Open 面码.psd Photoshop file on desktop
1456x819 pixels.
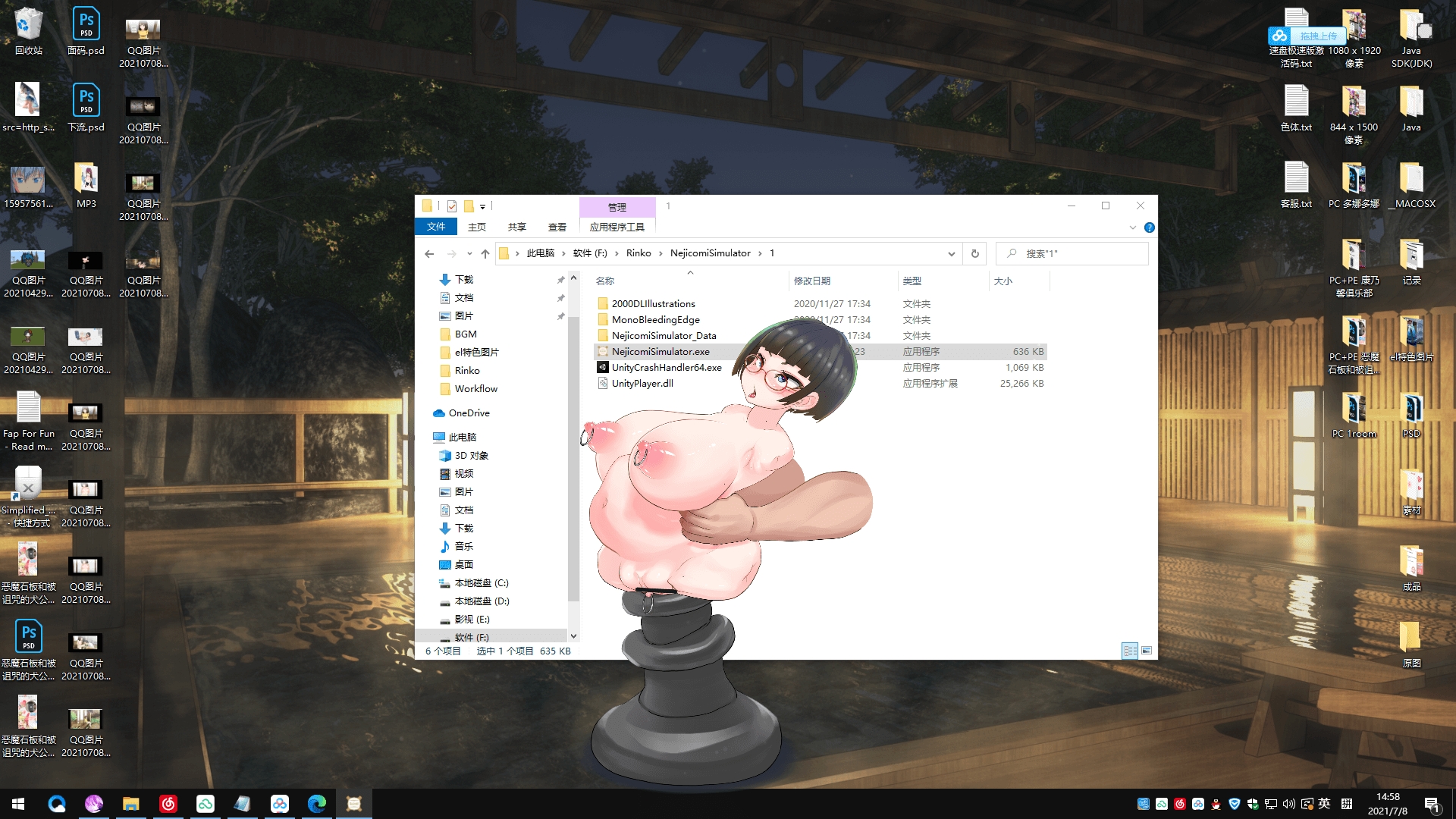coord(86,32)
